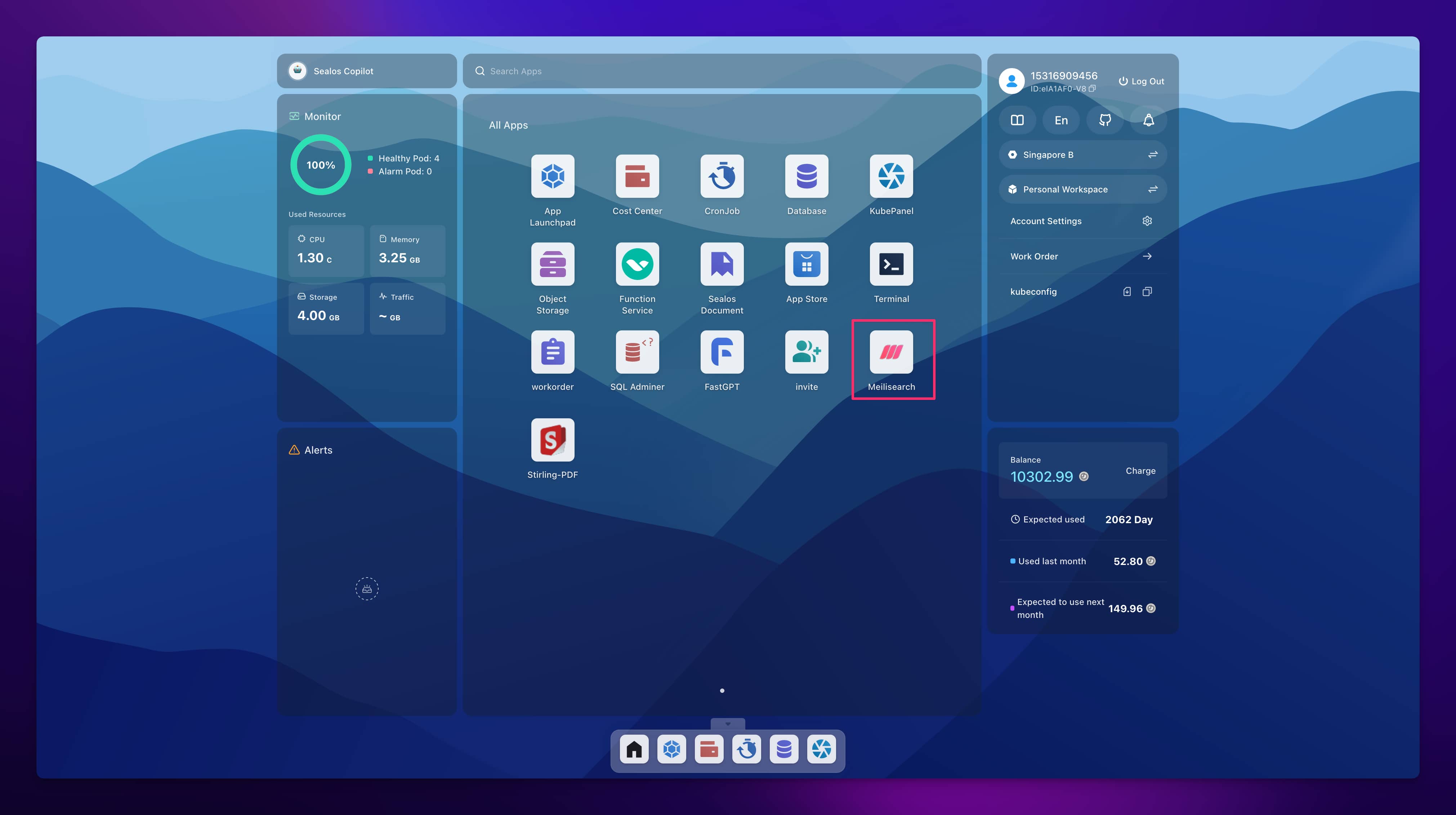Collapse the dock with the arrow handle
The height and width of the screenshot is (815, 1456).
click(x=727, y=724)
